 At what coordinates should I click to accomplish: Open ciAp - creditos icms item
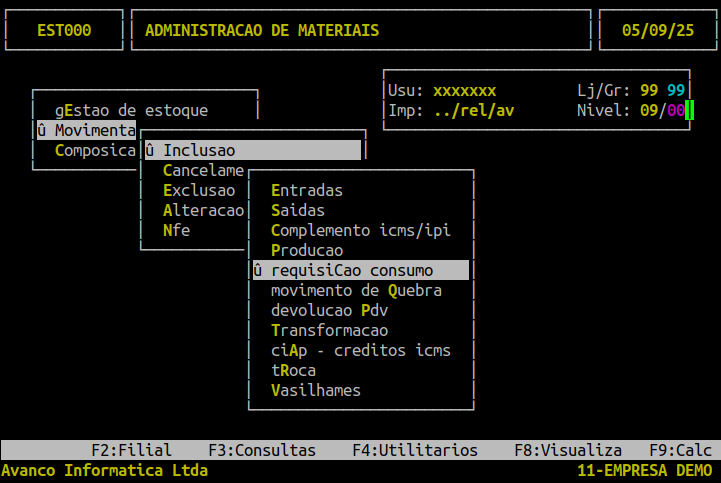[x=360, y=351]
